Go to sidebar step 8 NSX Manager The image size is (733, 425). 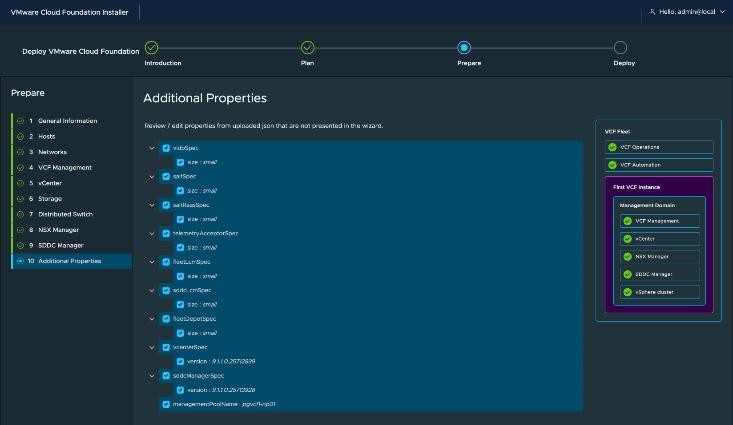click(72, 230)
